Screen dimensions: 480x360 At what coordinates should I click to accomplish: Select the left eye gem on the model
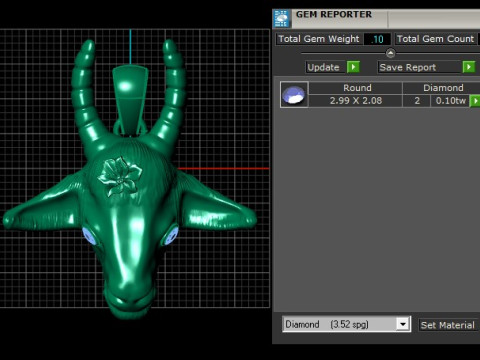click(x=89, y=236)
